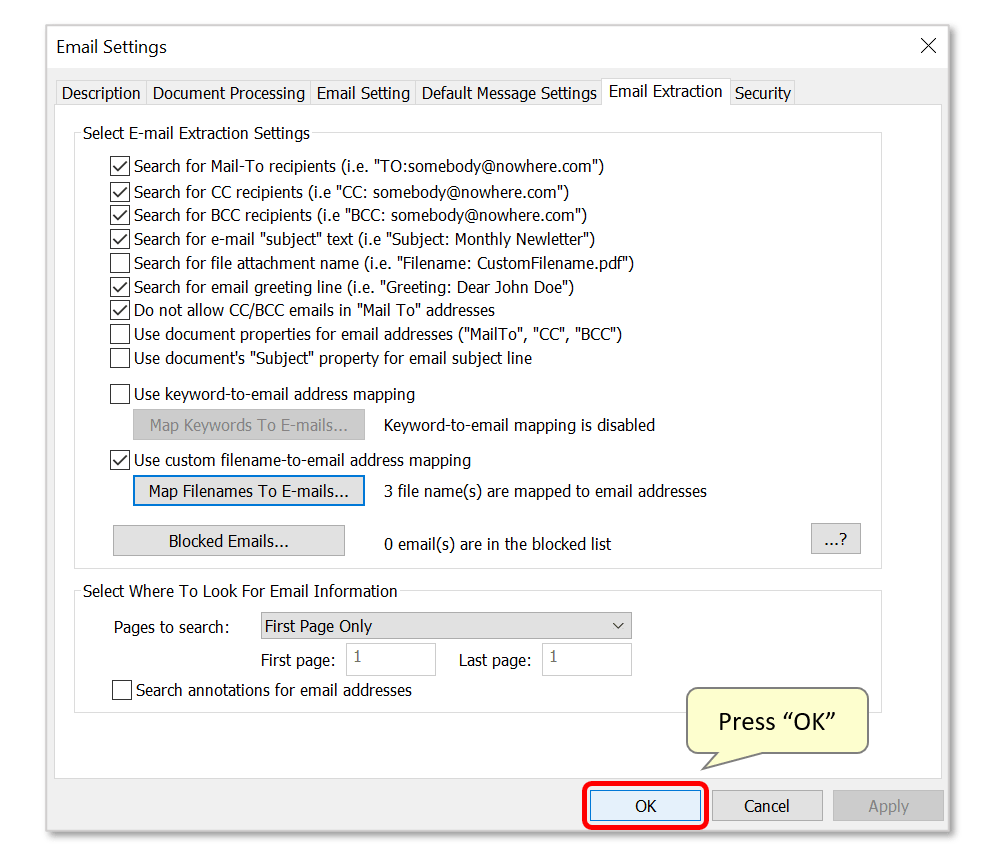Open Map Keywords To E-mails dialog
The image size is (997, 859).
[x=249, y=425]
